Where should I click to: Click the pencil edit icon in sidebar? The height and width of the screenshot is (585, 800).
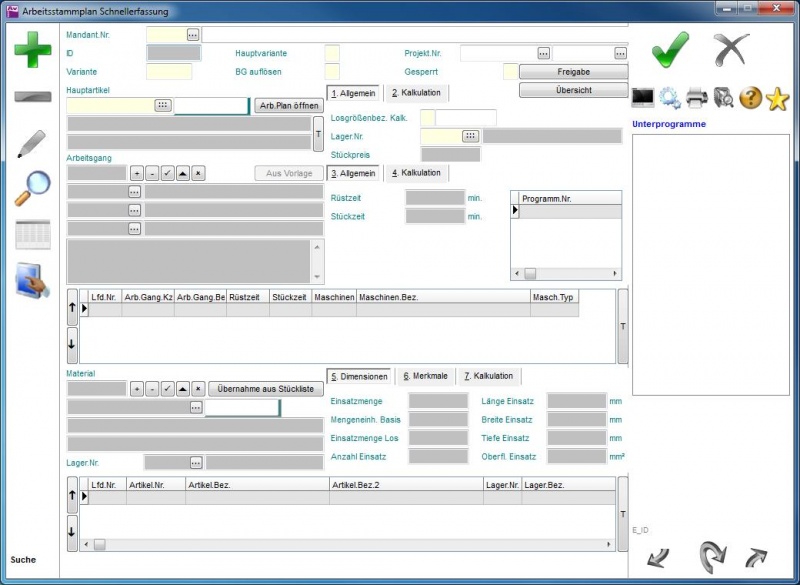(x=32, y=144)
